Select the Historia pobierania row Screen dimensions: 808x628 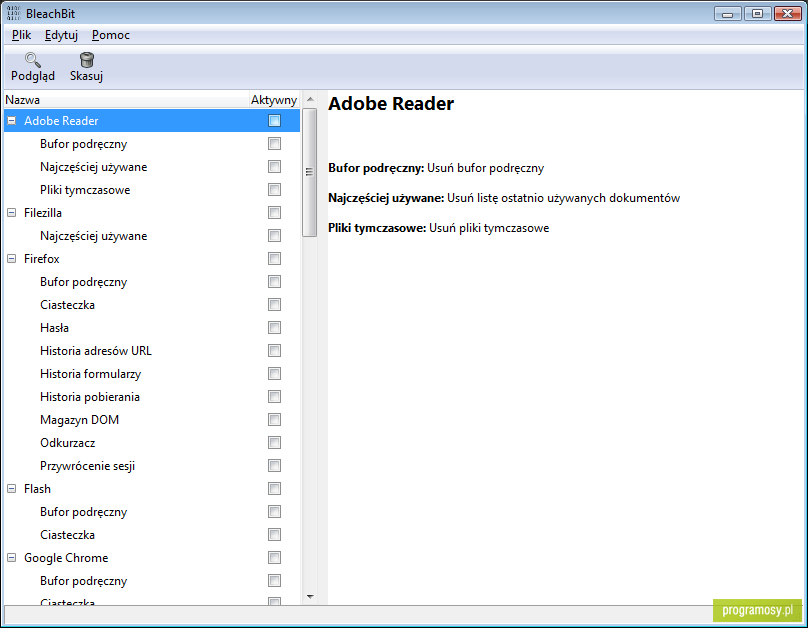point(152,397)
